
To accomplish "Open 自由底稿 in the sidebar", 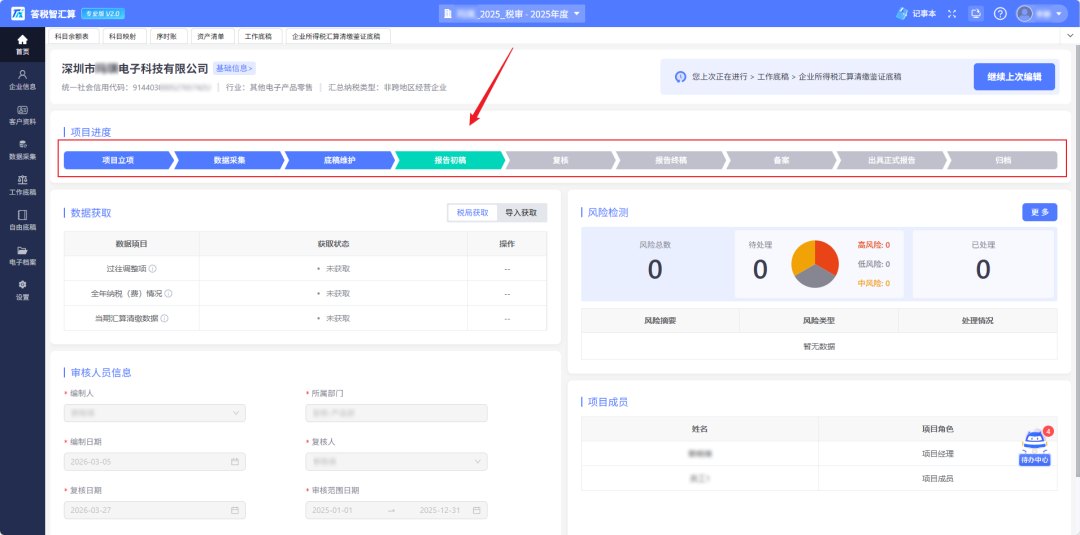I will coord(22,220).
